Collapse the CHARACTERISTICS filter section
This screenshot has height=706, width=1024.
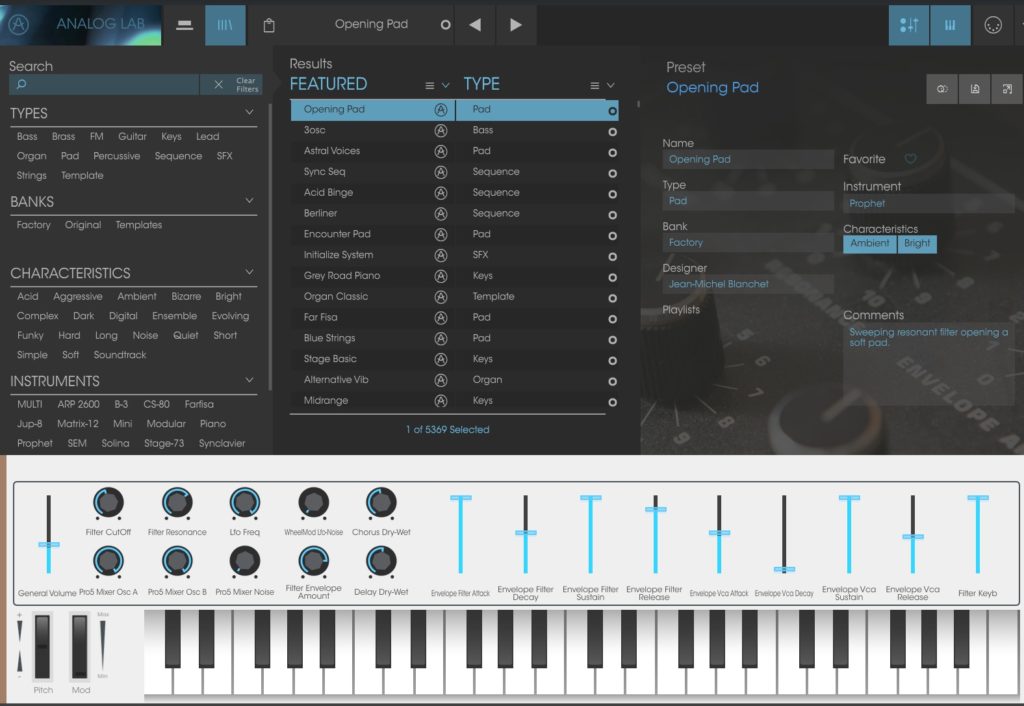click(249, 272)
